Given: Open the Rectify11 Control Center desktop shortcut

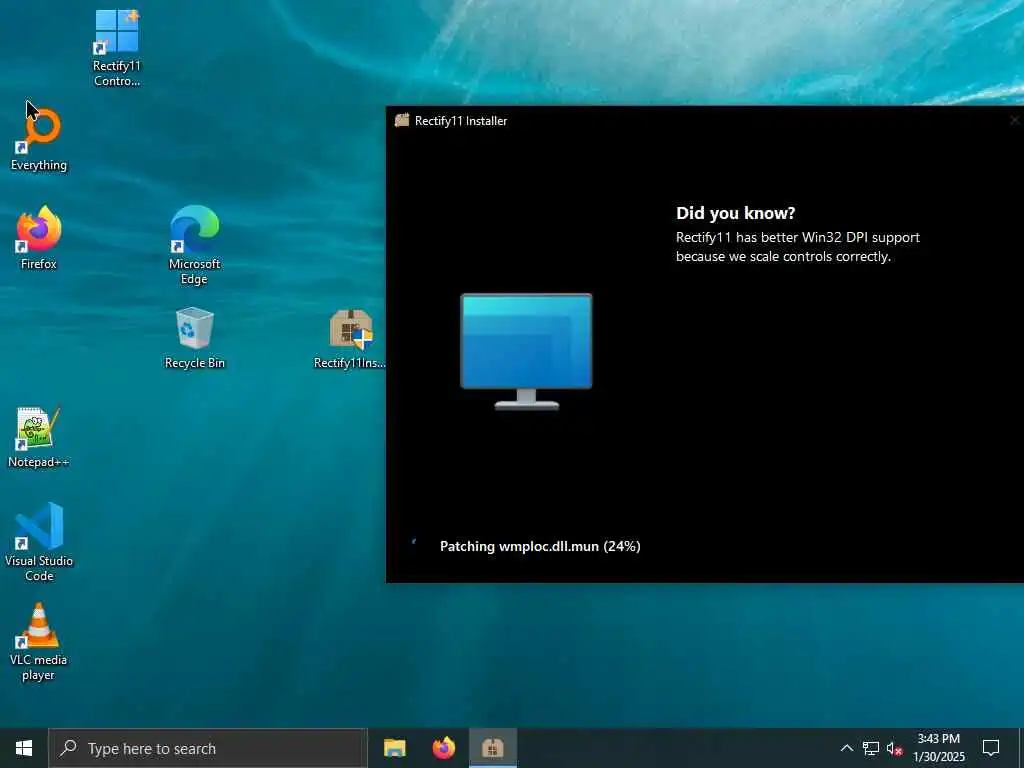Looking at the screenshot, I should pyautogui.click(x=116, y=48).
